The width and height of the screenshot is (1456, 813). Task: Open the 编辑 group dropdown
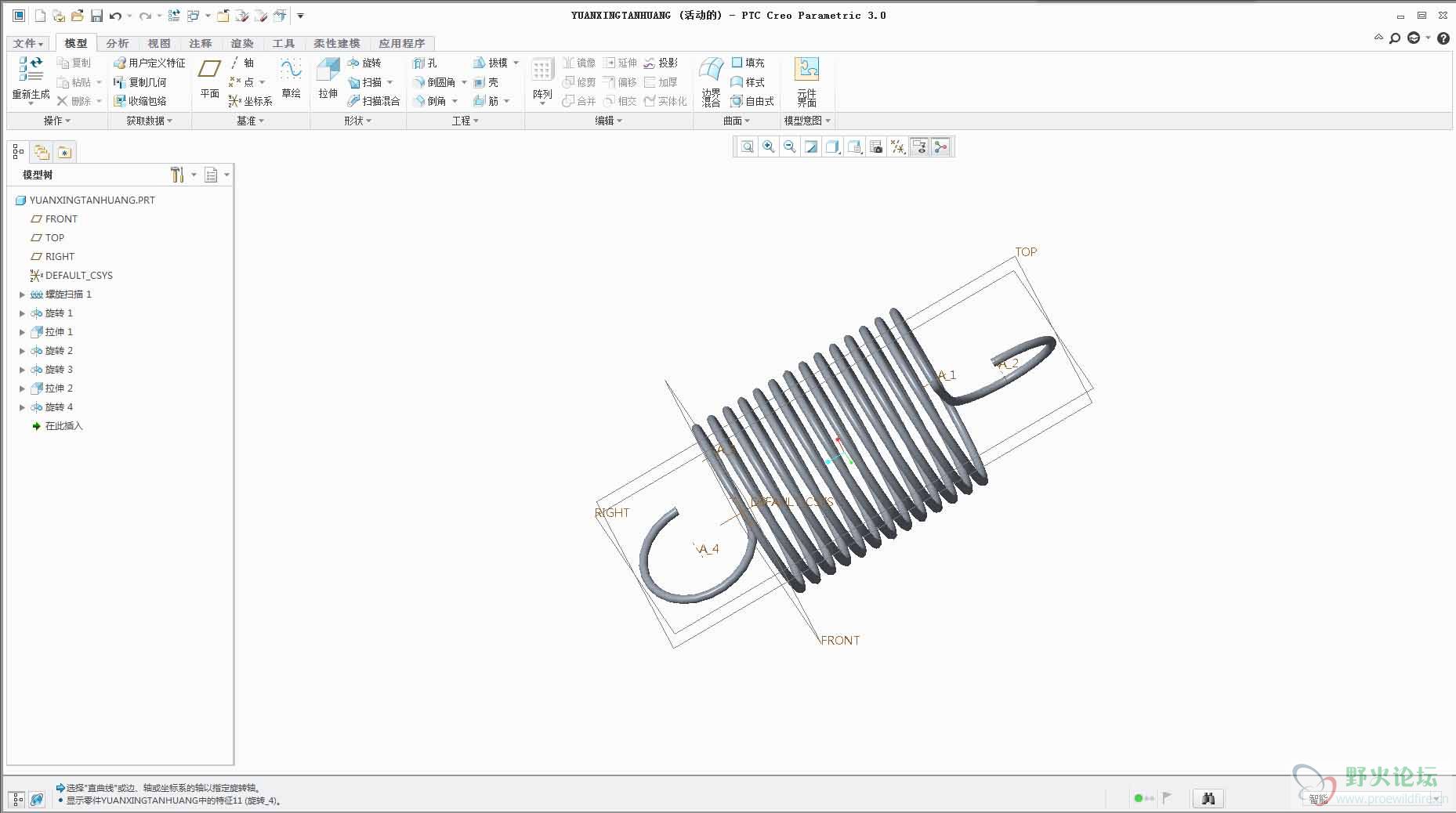pos(608,121)
